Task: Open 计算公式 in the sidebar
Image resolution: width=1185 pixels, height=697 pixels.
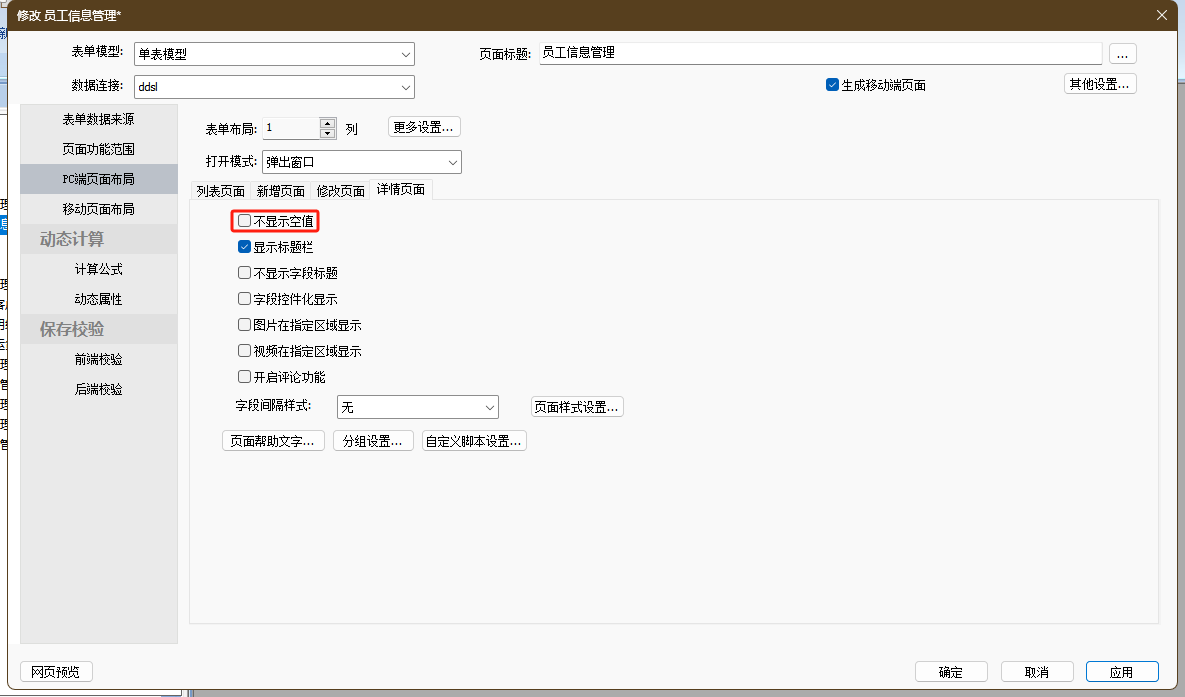Action: [x=98, y=269]
